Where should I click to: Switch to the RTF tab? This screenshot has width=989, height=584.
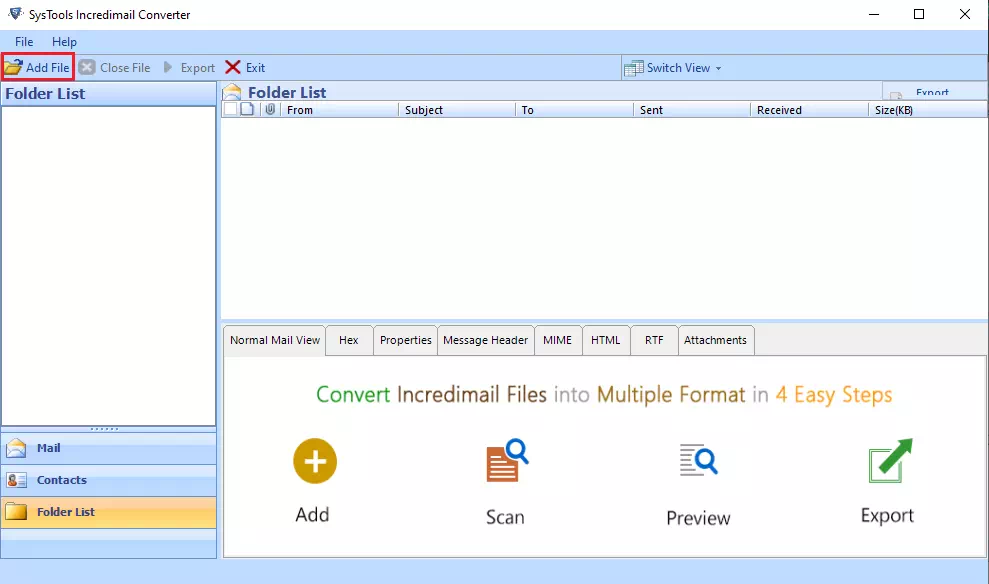coord(654,340)
